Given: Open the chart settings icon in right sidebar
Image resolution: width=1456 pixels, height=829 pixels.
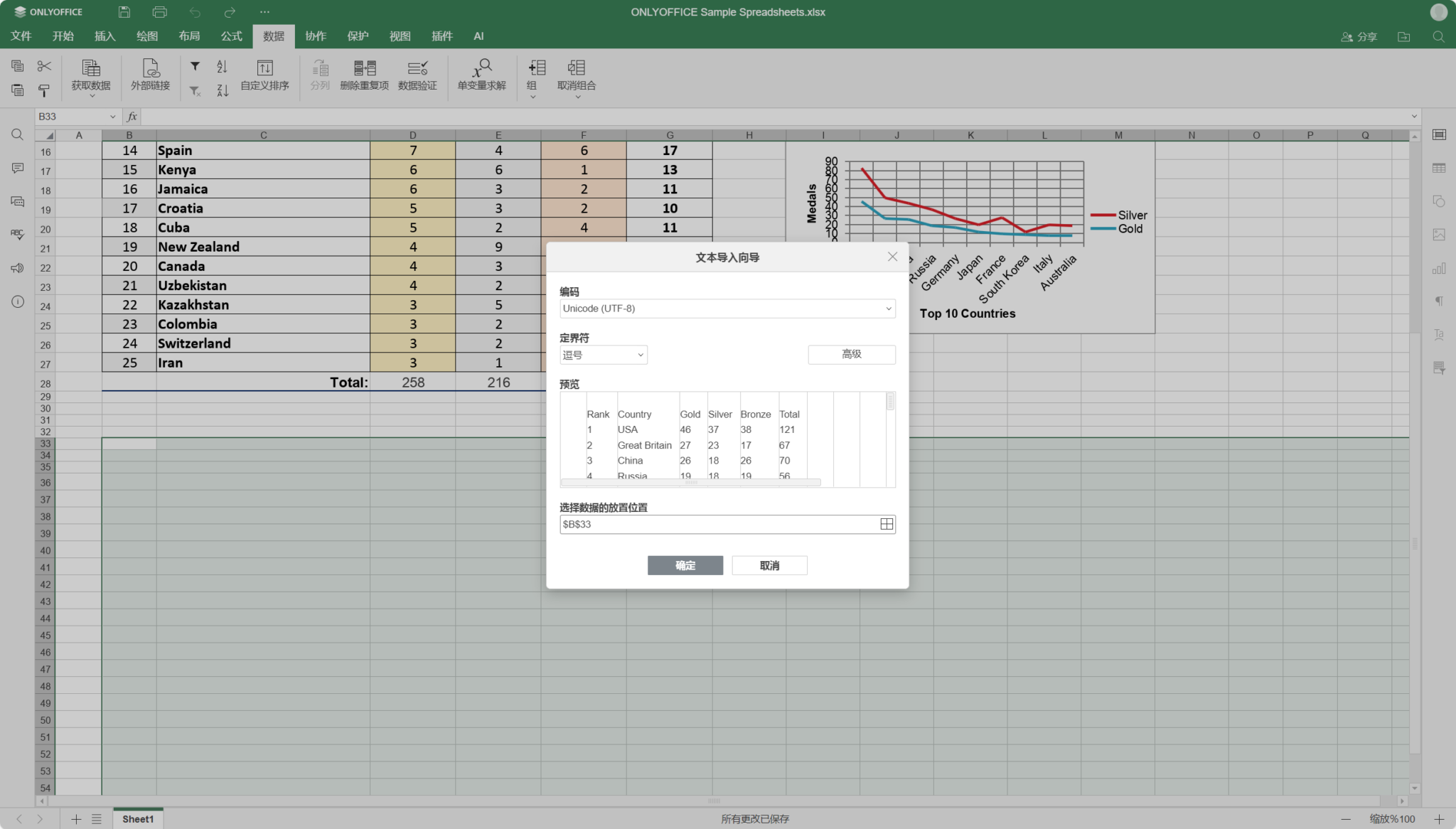Looking at the screenshot, I should click(1439, 269).
